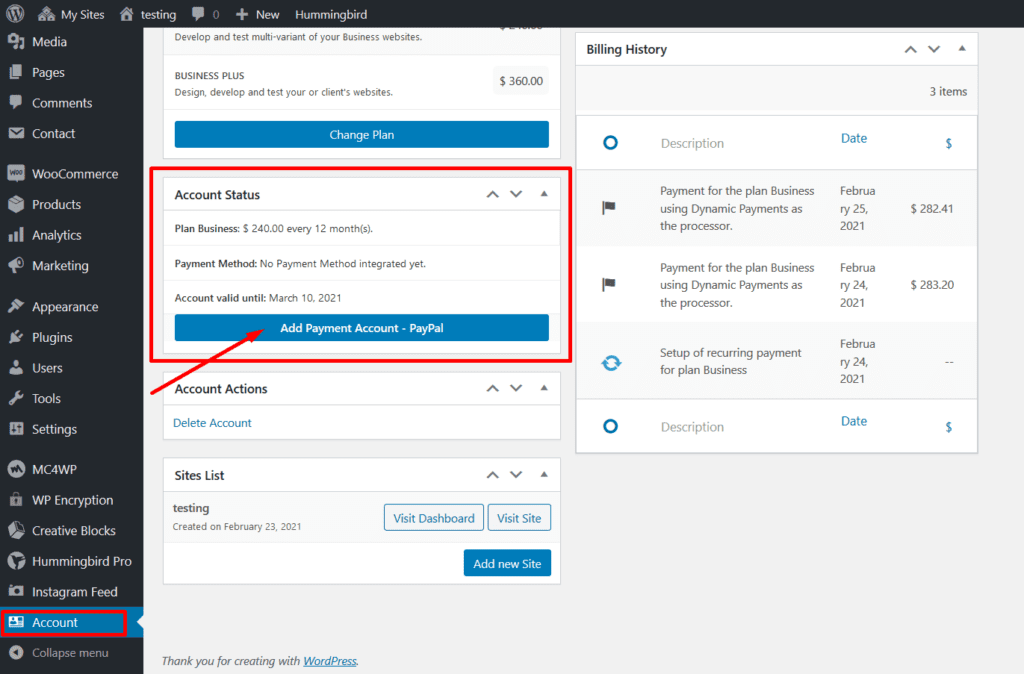Click the Tools wrench icon
Viewport: 1024px width, 674px height.
click(16, 398)
